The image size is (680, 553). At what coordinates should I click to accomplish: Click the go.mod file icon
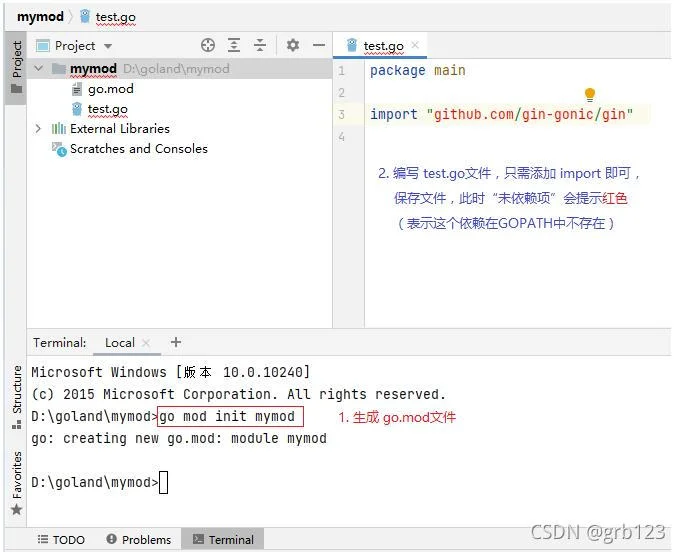pyautogui.click(x=76, y=89)
